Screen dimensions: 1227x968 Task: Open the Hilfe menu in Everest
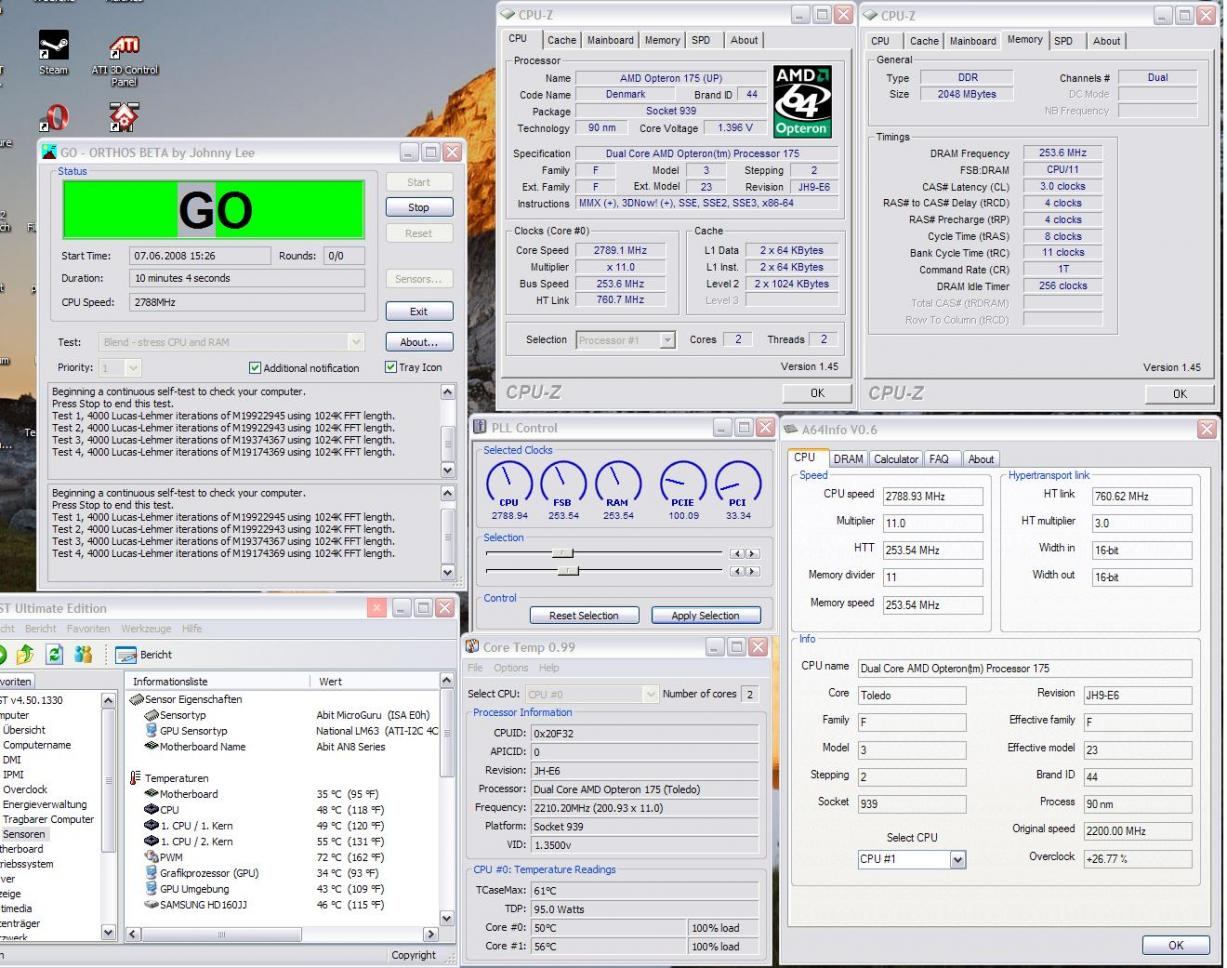[191, 629]
